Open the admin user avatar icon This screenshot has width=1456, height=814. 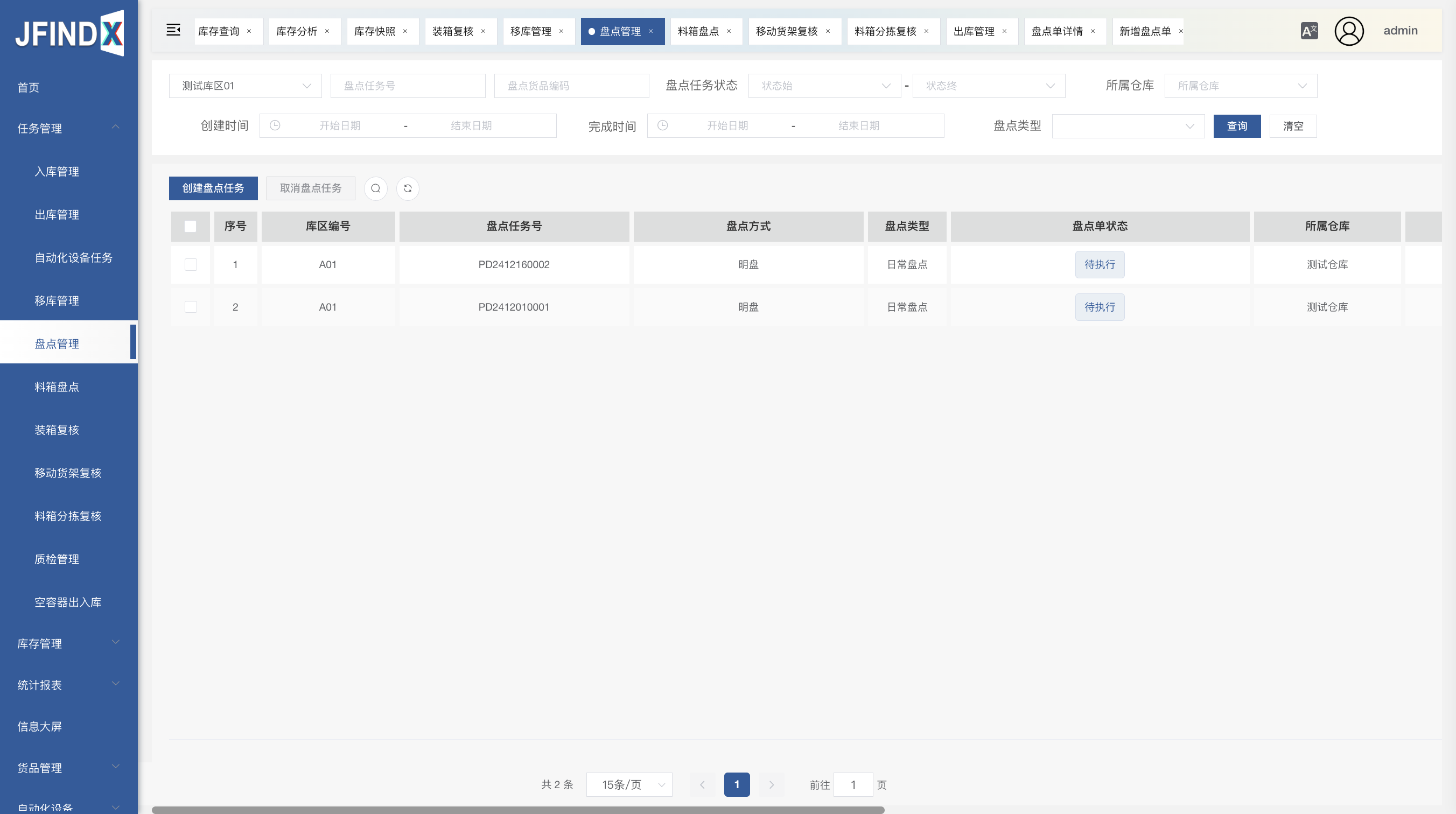pos(1349,31)
